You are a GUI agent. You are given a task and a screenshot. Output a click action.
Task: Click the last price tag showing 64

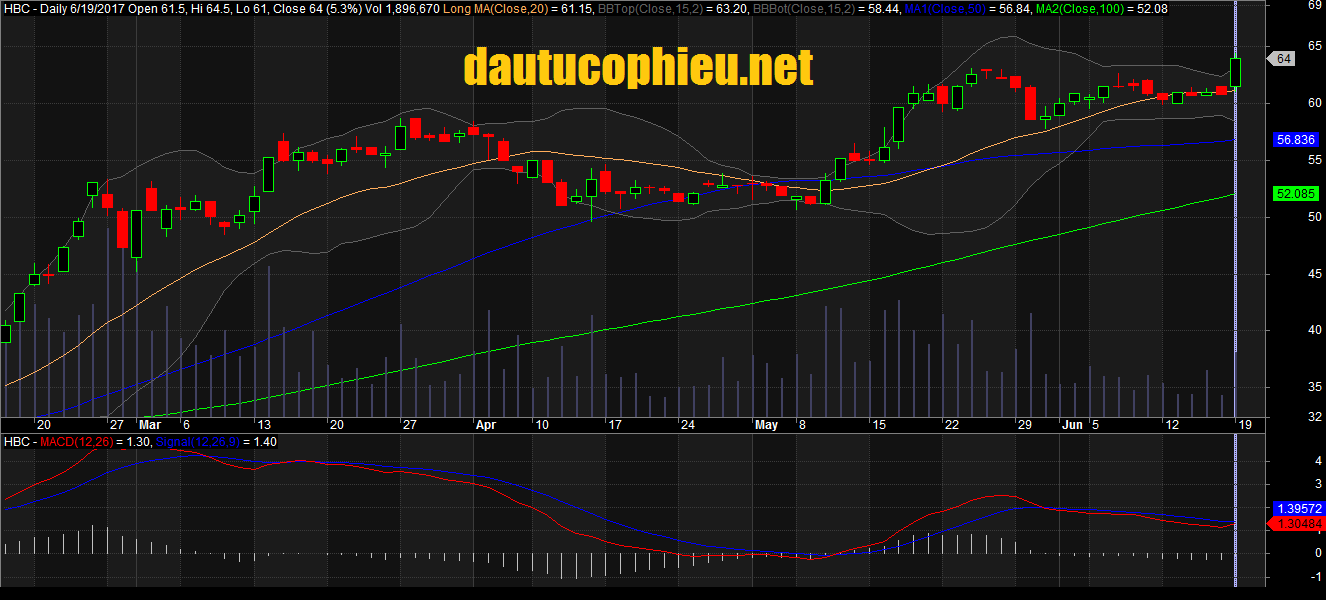point(1284,59)
